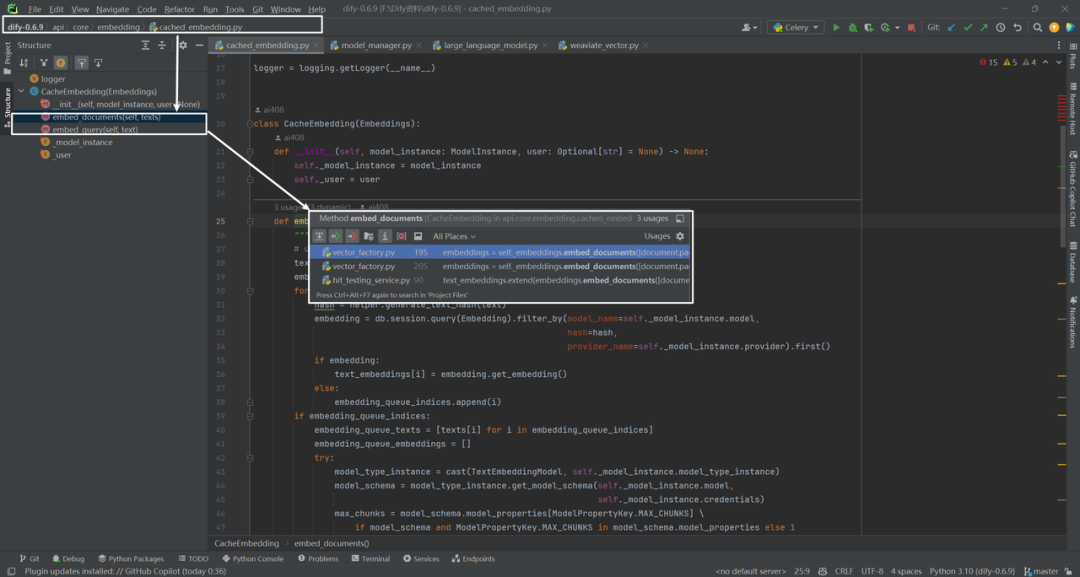Open the Celery run configuration dropdown
This screenshot has width=1080, height=577.
[796, 28]
